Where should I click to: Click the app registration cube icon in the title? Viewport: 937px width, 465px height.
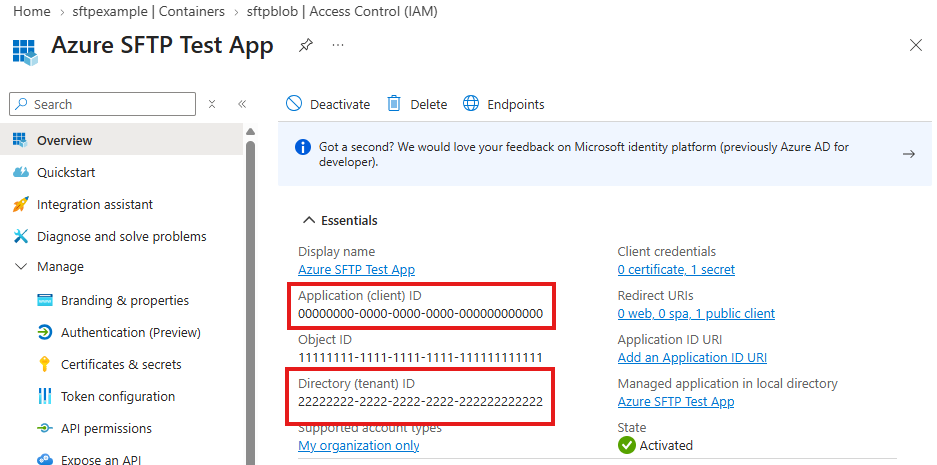pyautogui.click(x=25, y=52)
